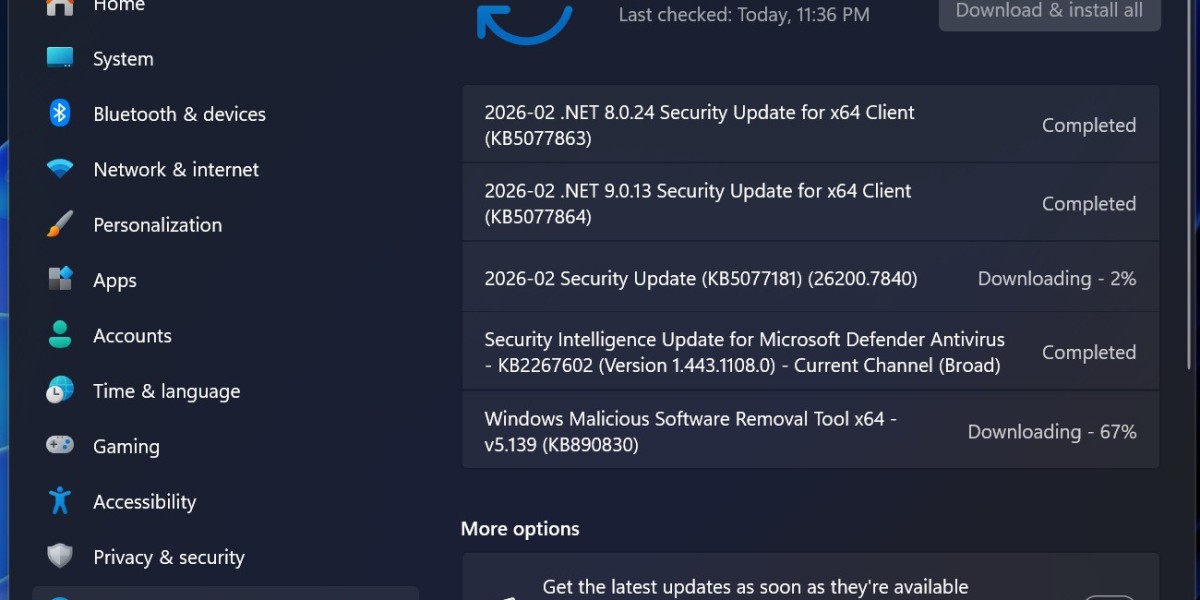This screenshot has width=1200, height=600.
Task: Click the Downloading - 2% status text
Action: click(x=1056, y=279)
